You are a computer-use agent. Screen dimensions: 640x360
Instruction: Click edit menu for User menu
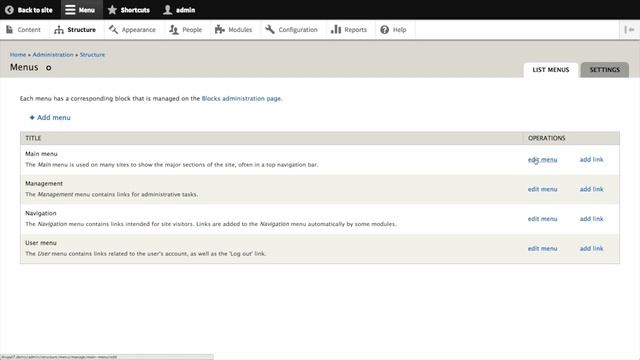coord(542,249)
